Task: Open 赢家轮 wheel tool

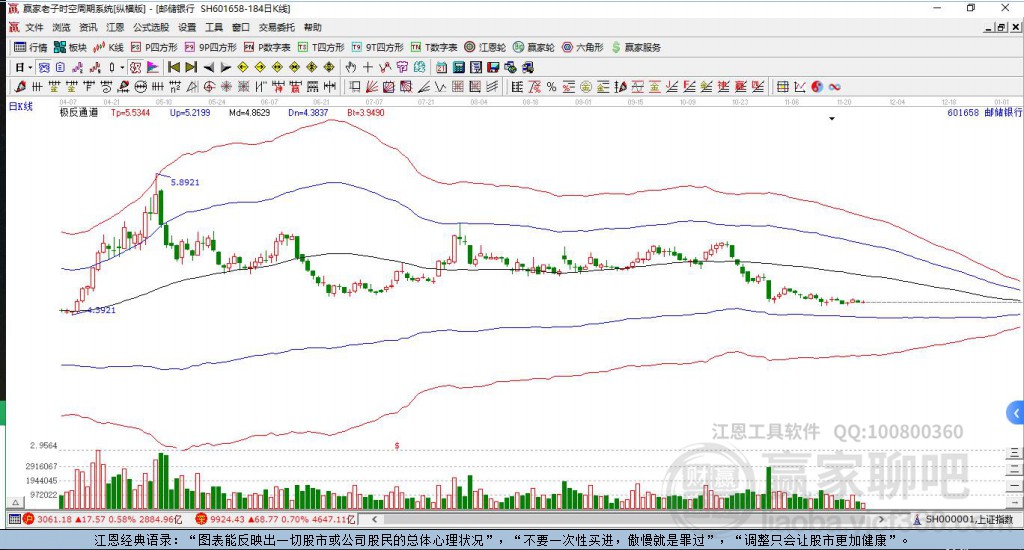Action: pyautogui.click(x=534, y=47)
